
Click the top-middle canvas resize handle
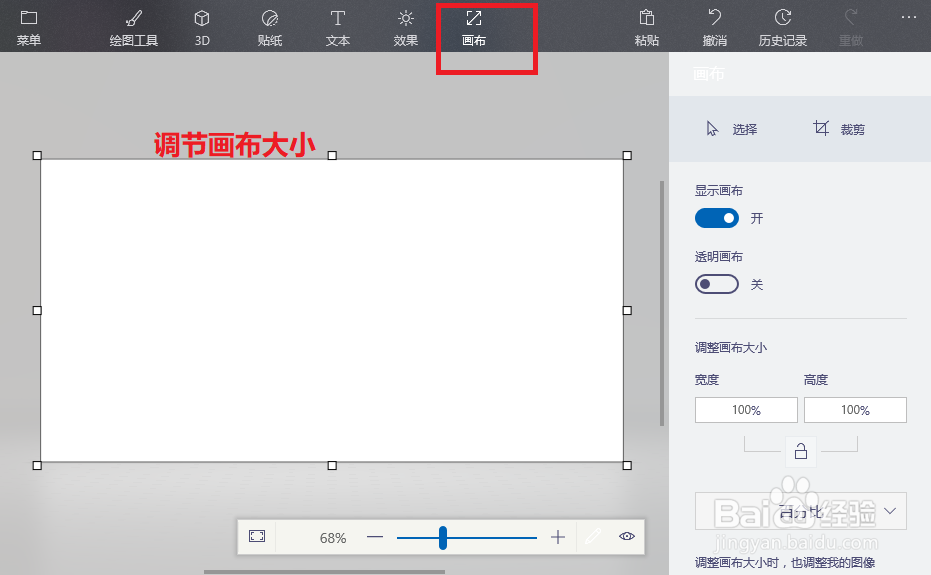(x=332, y=156)
